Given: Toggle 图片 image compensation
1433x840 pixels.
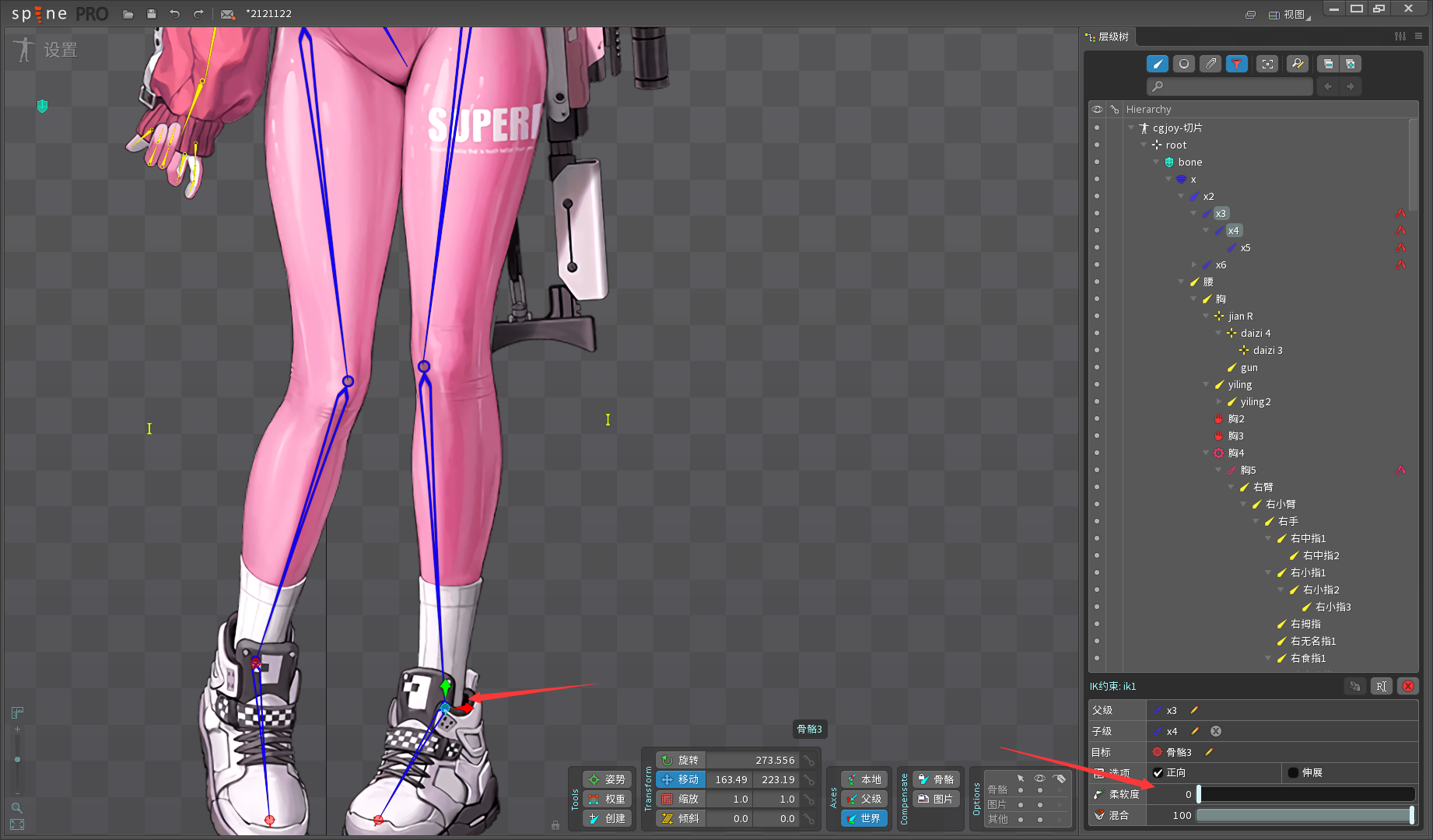Looking at the screenshot, I should click(936, 799).
